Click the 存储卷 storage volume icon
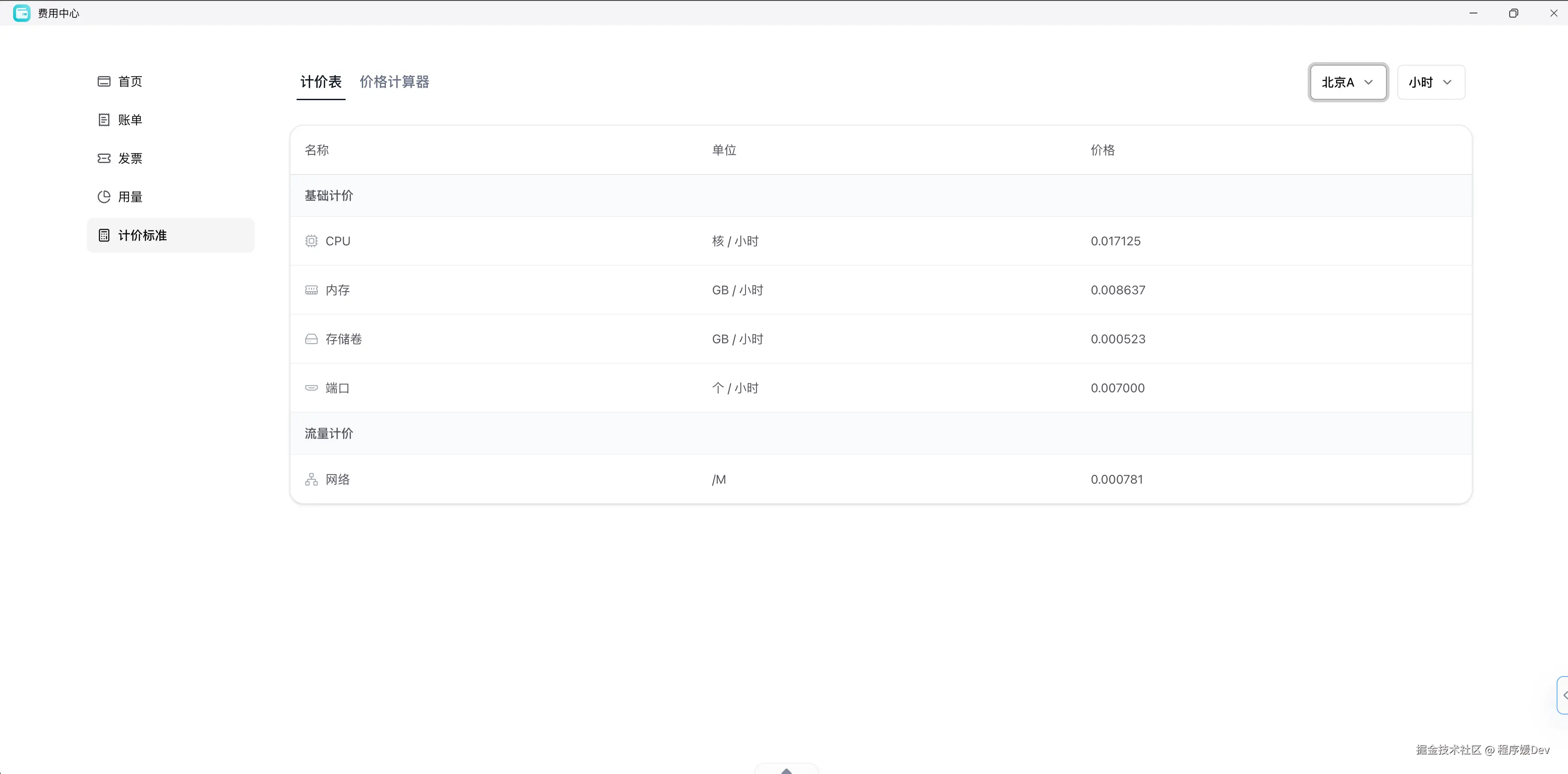1568x774 pixels. (x=311, y=339)
